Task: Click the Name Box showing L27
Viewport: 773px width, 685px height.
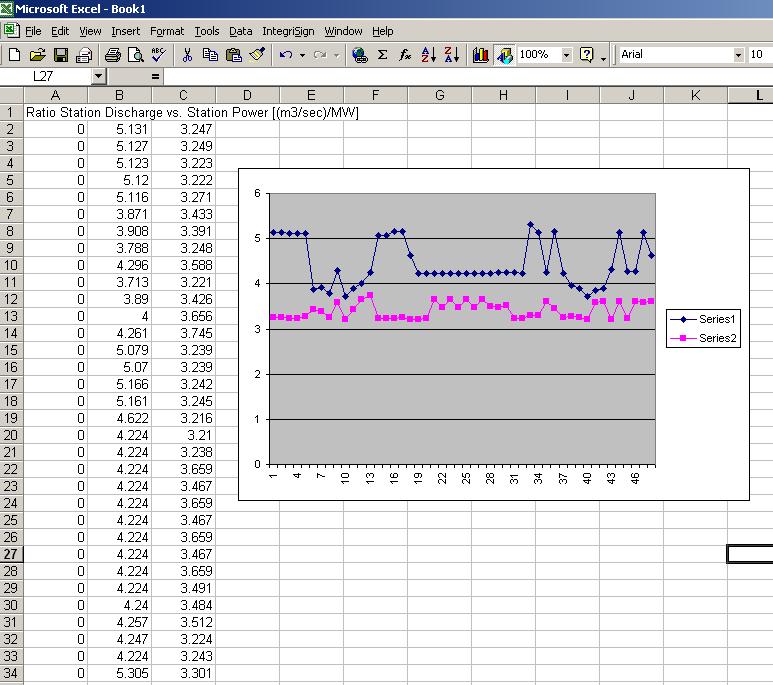Action: (x=46, y=76)
